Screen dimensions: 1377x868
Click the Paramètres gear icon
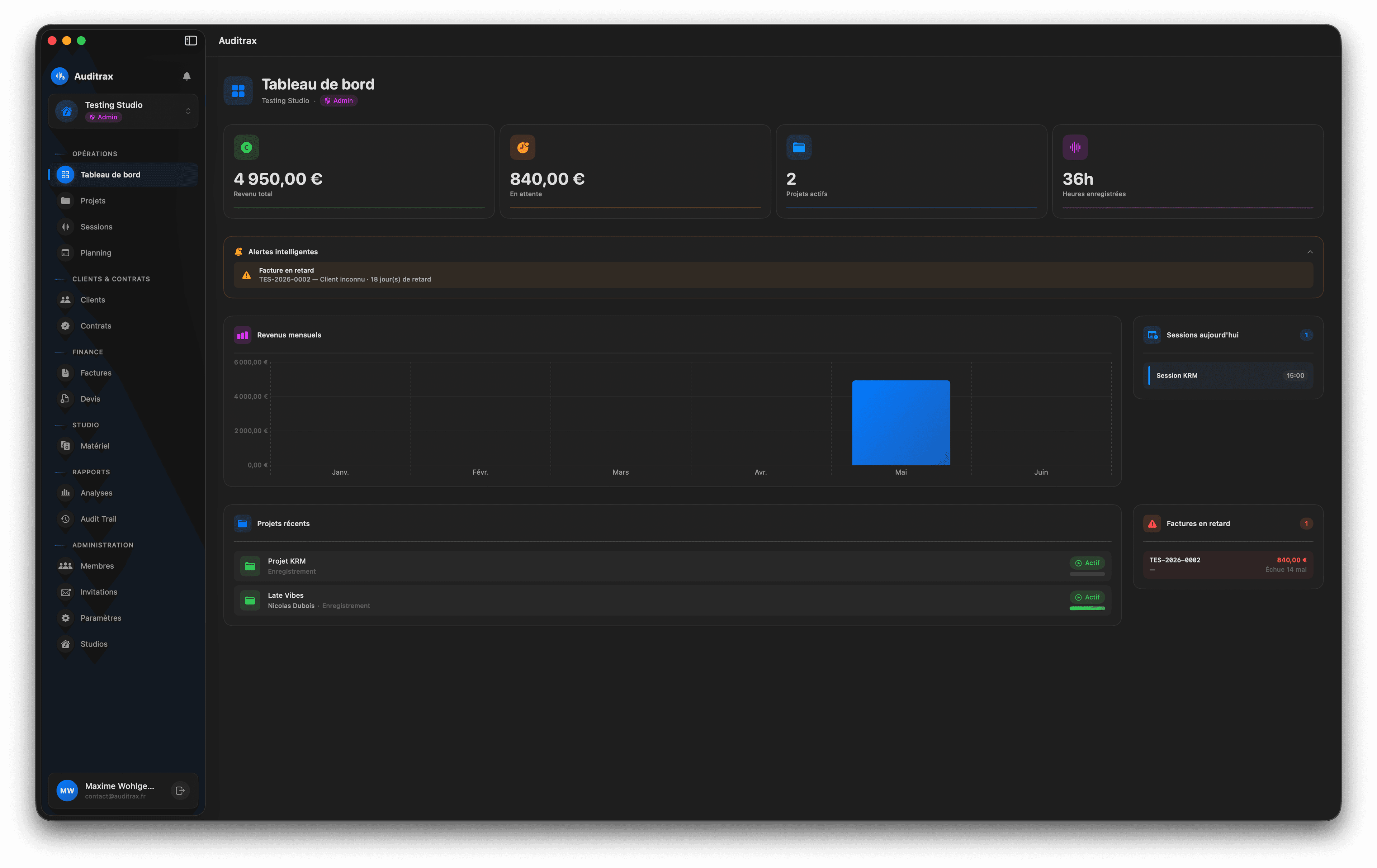[65, 617]
